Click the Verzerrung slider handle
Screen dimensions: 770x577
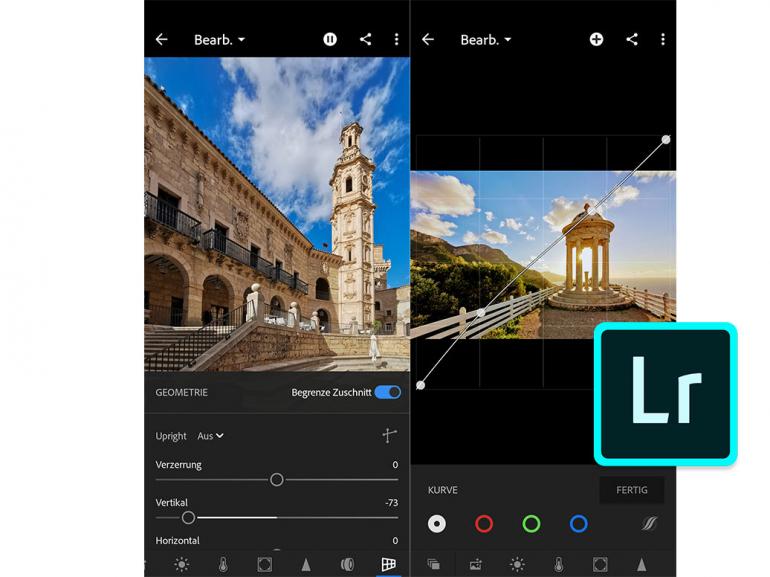(x=276, y=479)
